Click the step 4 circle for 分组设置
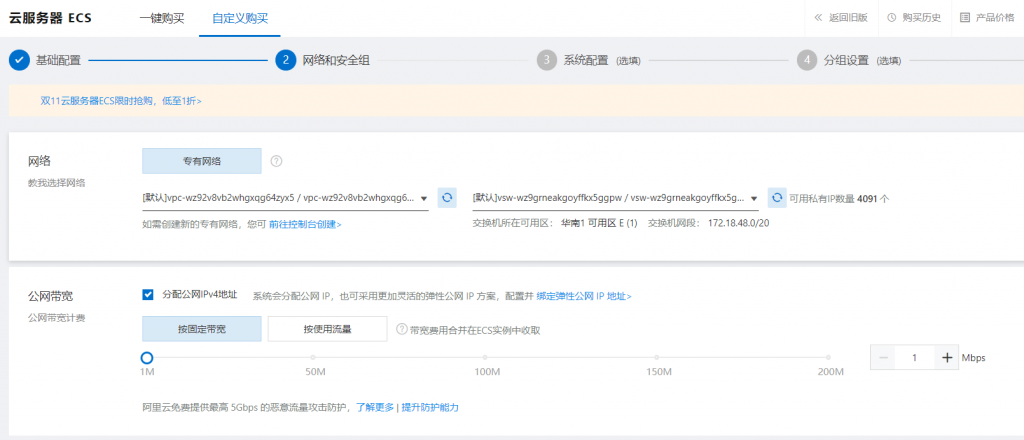This screenshot has height=440, width=1024. coord(807,60)
